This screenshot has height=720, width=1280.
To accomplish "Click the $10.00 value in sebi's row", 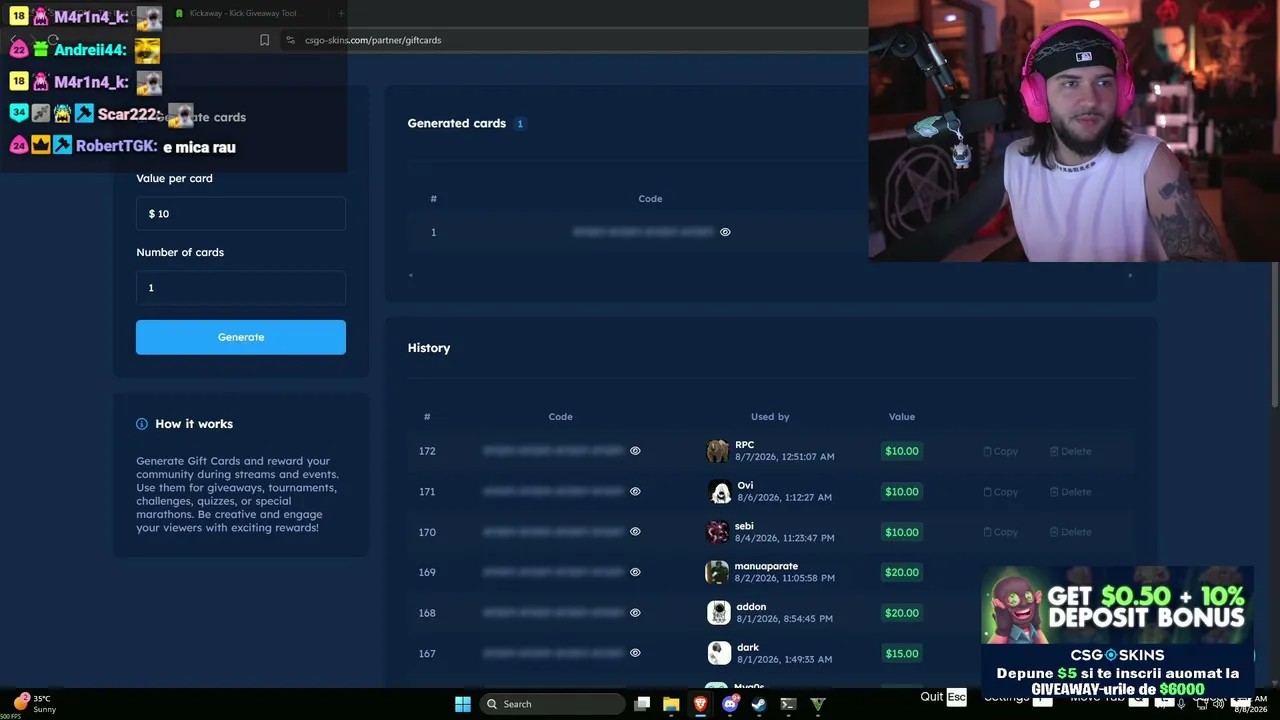I will [901, 532].
